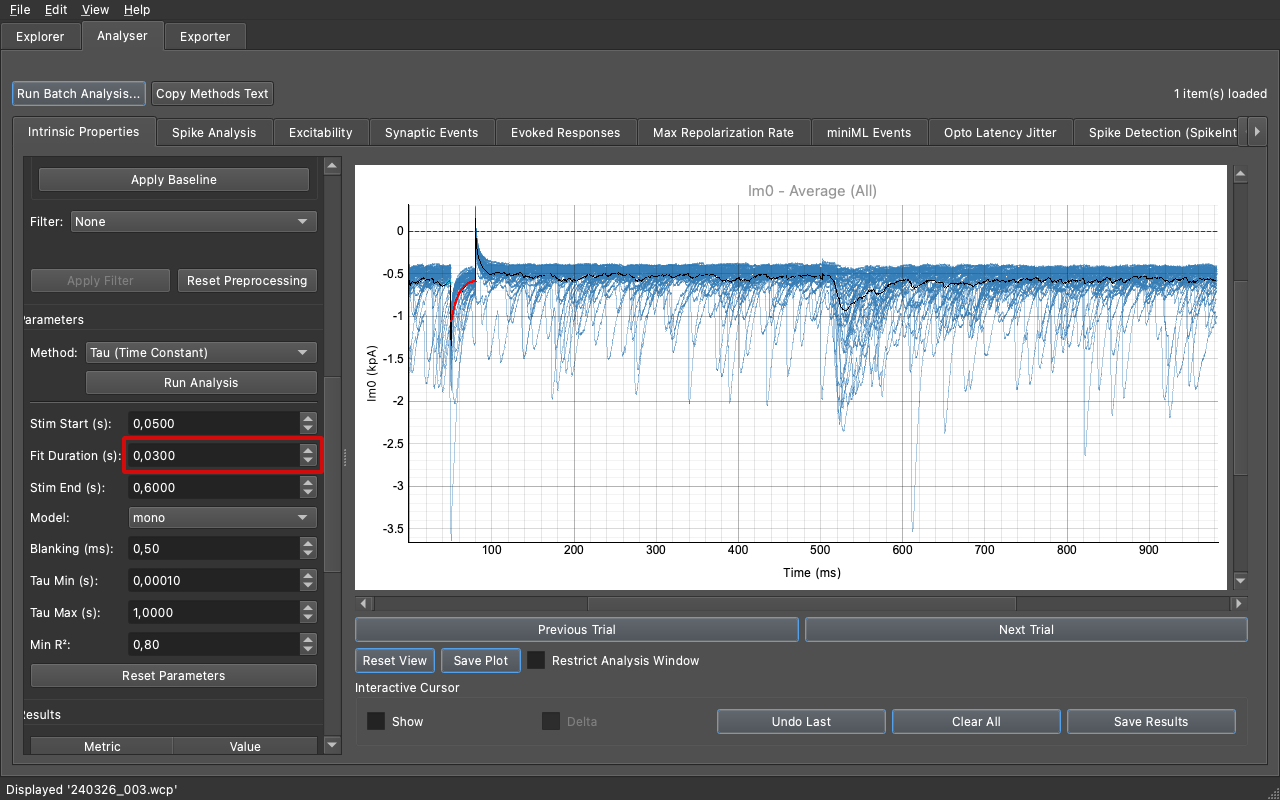Image resolution: width=1280 pixels, height=800 pixels.
Task: Open the Excitability tab
Action: point(320,132)
